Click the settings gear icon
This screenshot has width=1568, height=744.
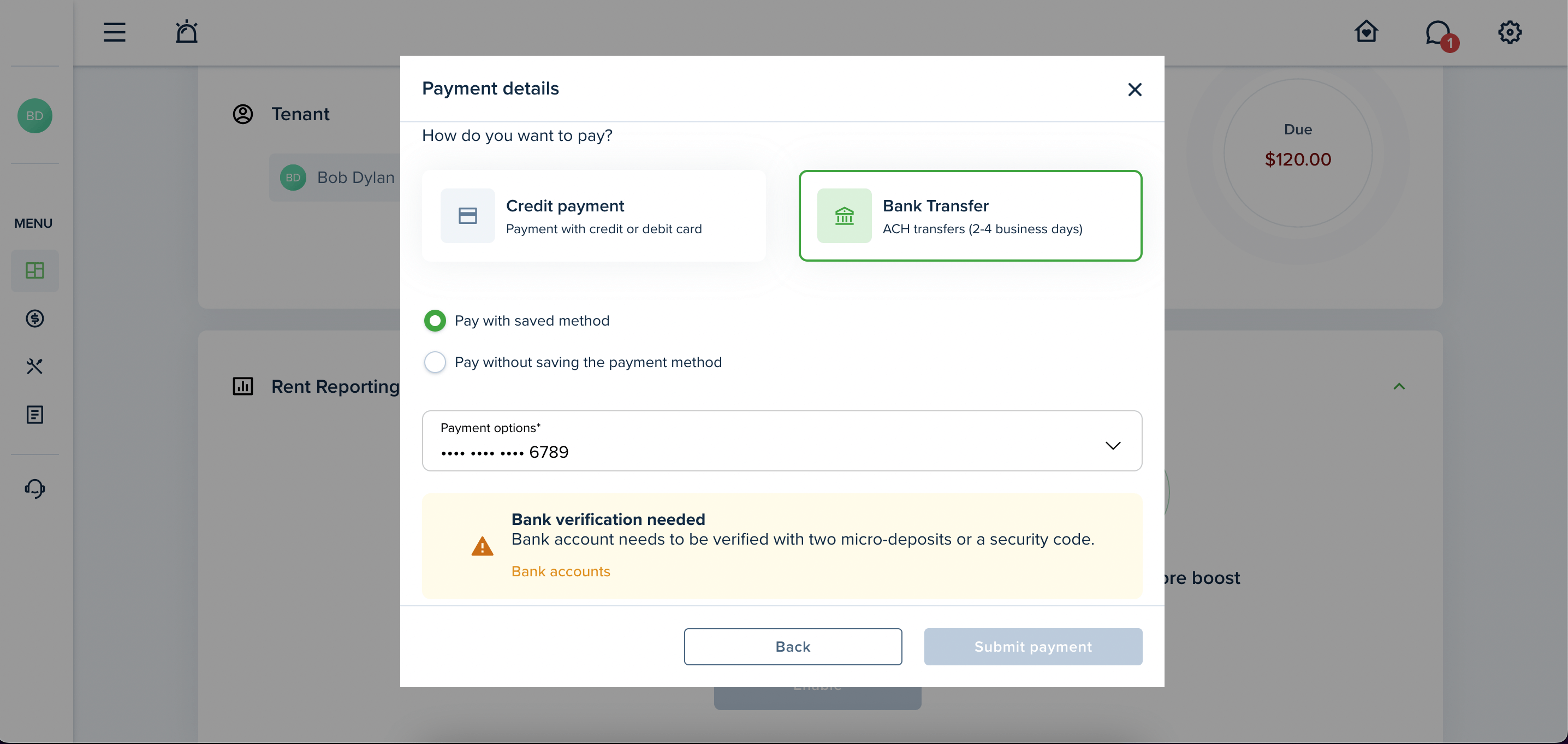[x=1509, y=32]
